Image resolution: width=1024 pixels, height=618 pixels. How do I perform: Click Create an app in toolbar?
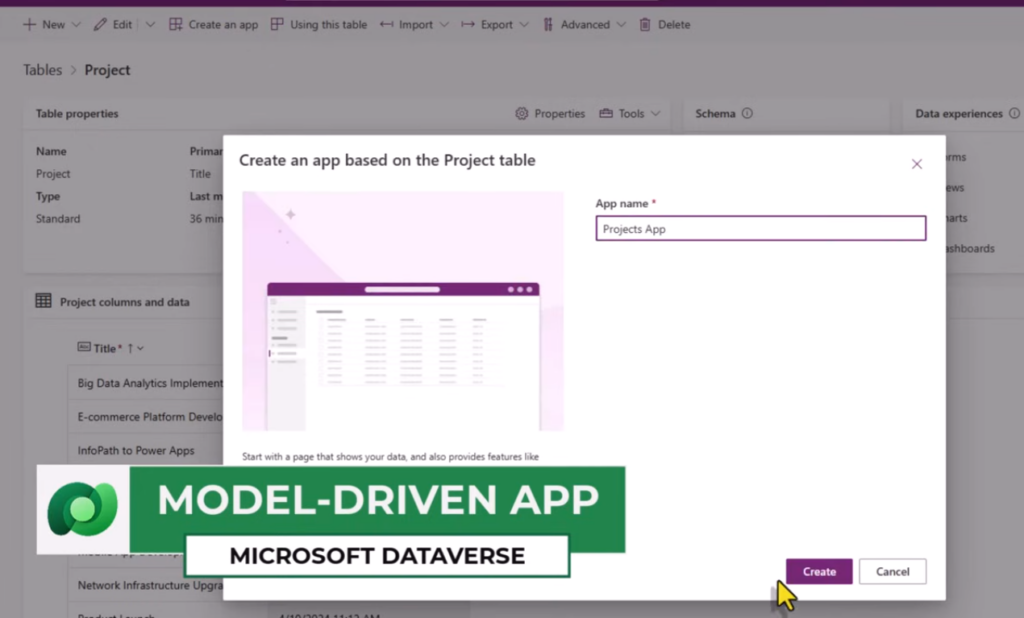pyautogui.click(x=214, y=24)
